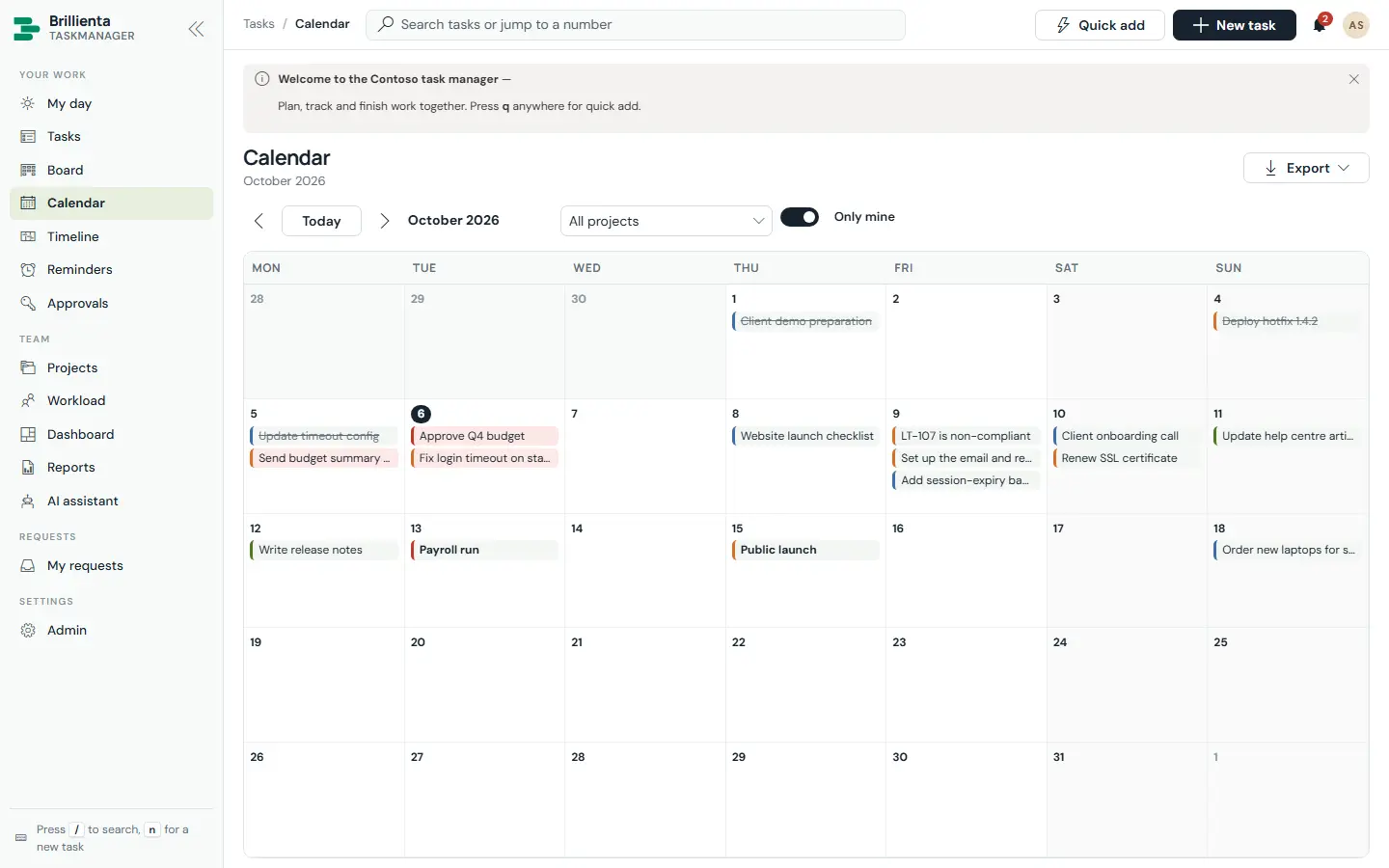The width and height of the screenshot is (1389, 868).
Task: Open the LT-107 is non-compliant task
Action: [967, 436]
